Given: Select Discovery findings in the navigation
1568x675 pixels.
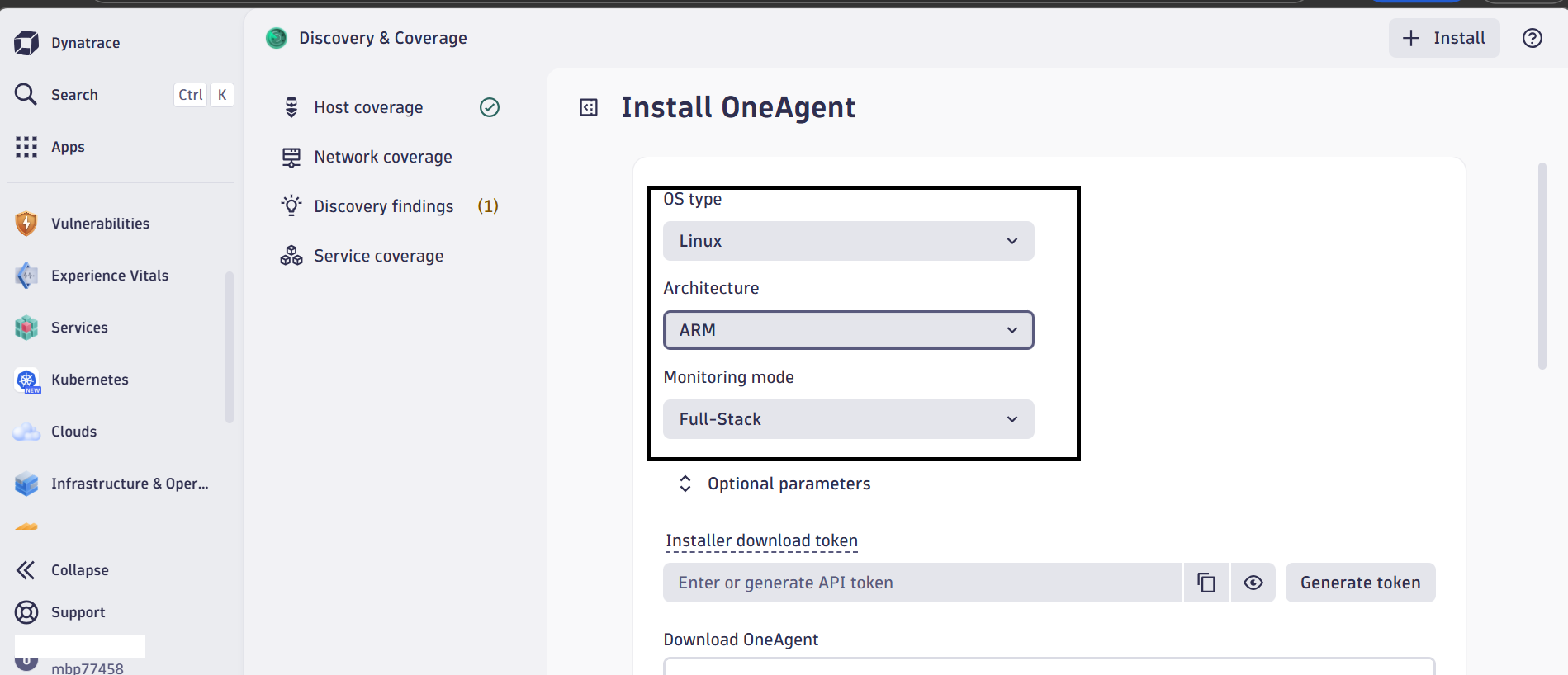Looking at the screenshot, I should click(x=384, y=206).
